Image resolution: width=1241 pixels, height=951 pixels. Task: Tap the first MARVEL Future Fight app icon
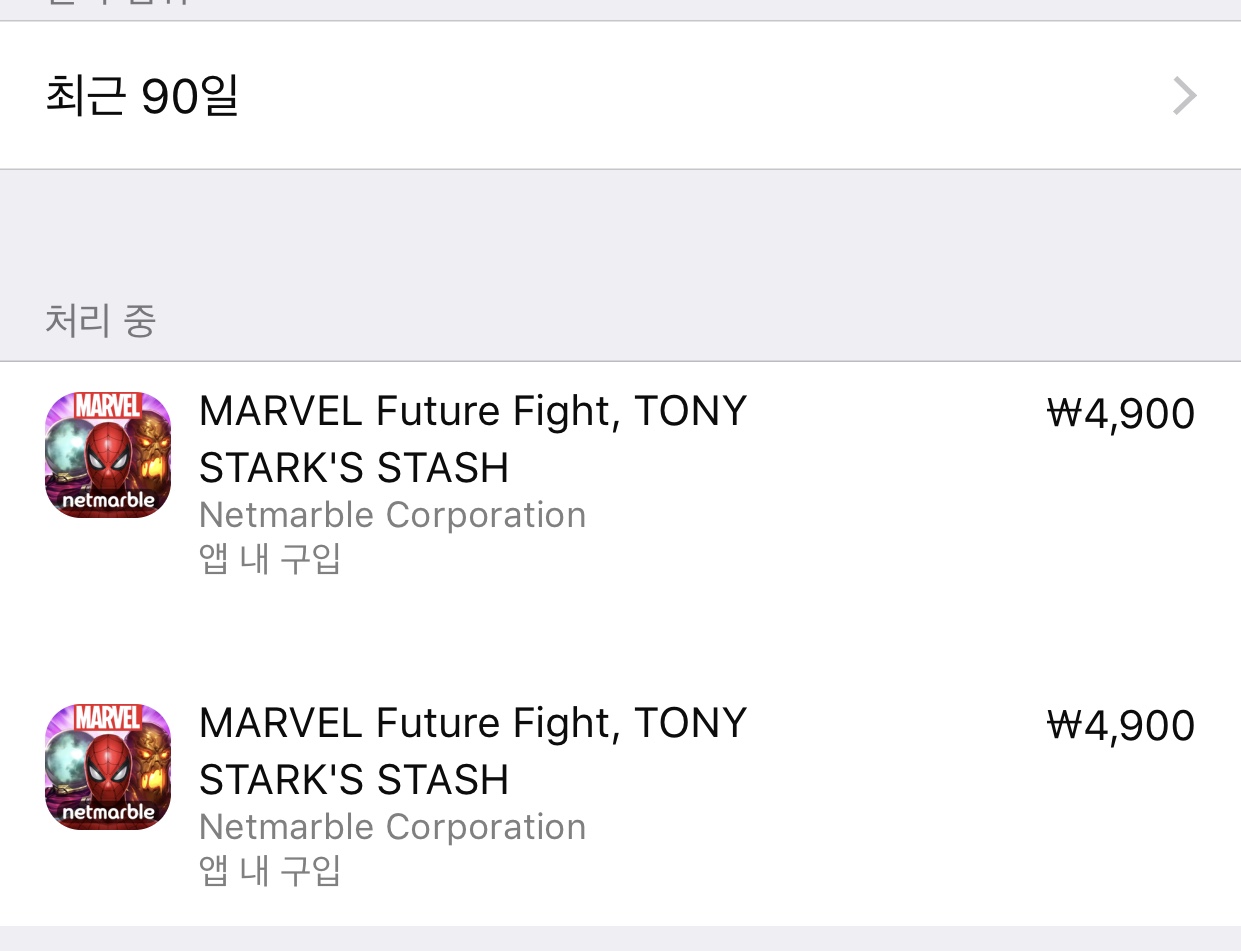(108, 455)
